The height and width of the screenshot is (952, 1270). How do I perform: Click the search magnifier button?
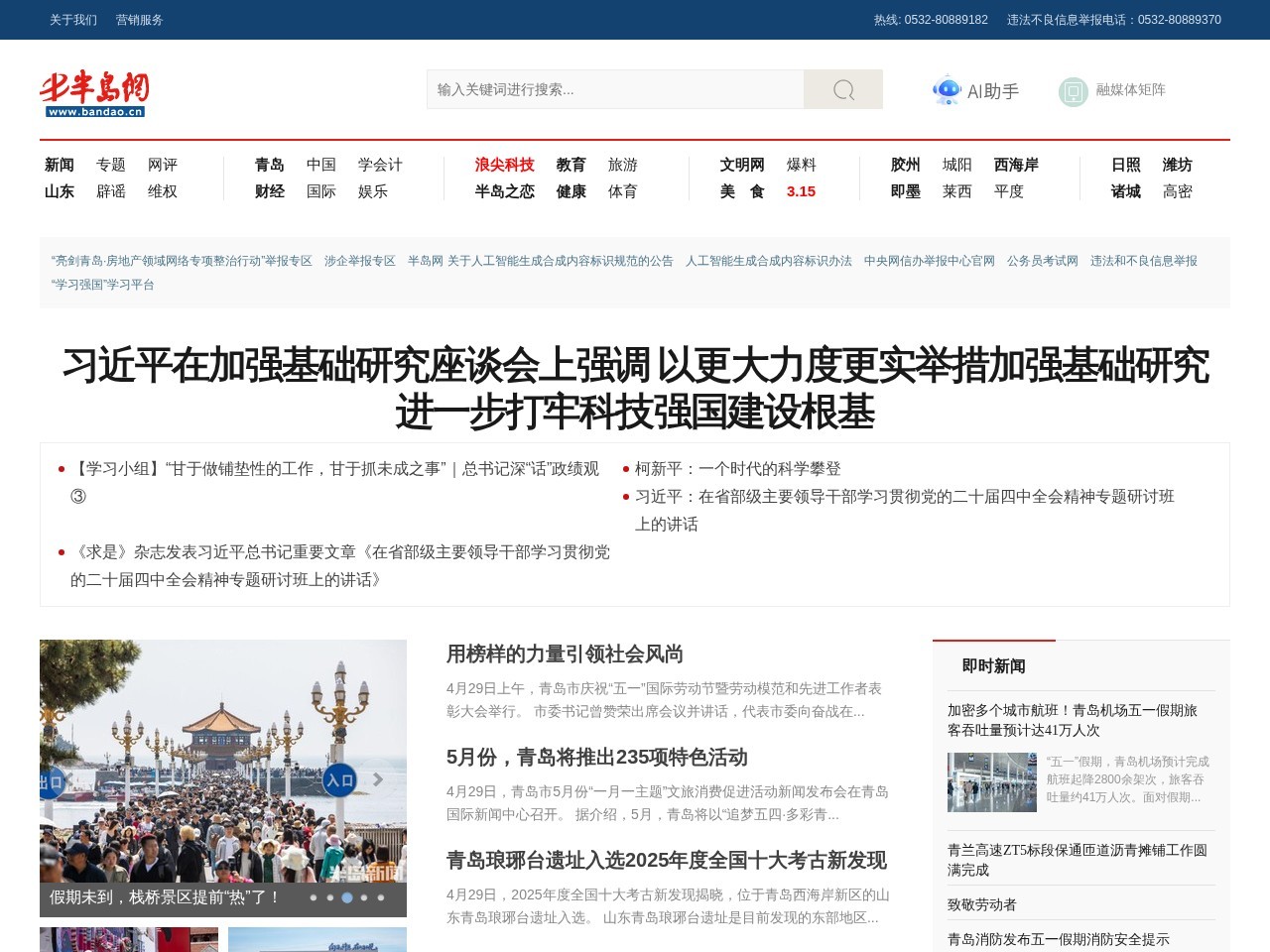[x=843, y=89]
